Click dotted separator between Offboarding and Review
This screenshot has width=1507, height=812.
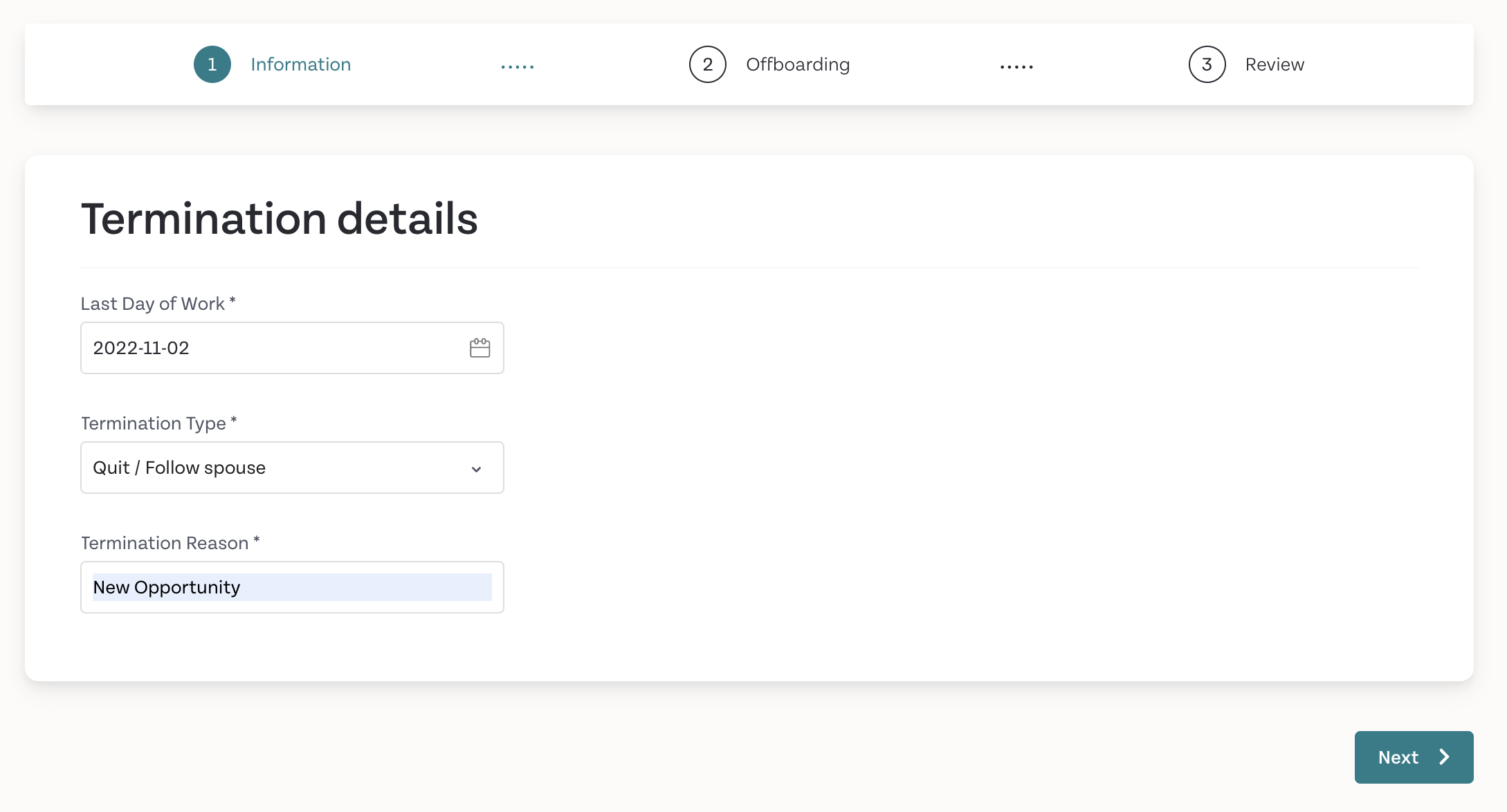click(x=1016, y=67)
